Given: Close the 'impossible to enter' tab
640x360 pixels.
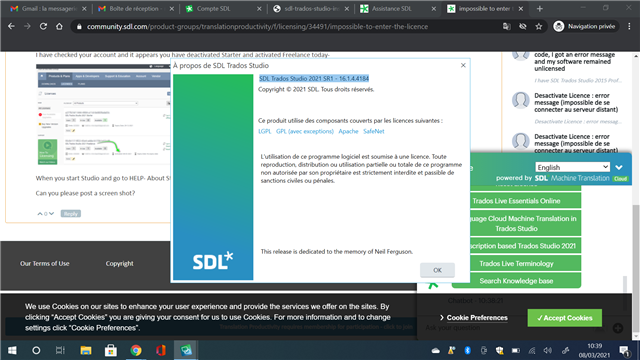Looking at the screenshot, I should (x=521, y=9).
